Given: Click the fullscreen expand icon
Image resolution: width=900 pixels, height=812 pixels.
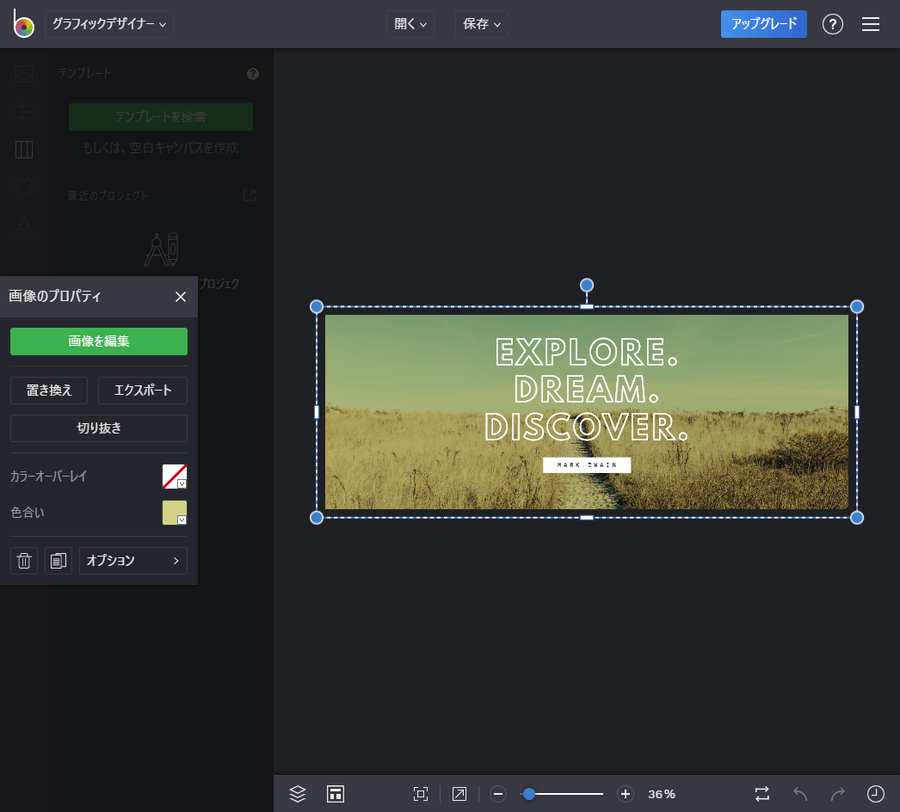Looking at the screenshot, I should [x=459, y=794].
